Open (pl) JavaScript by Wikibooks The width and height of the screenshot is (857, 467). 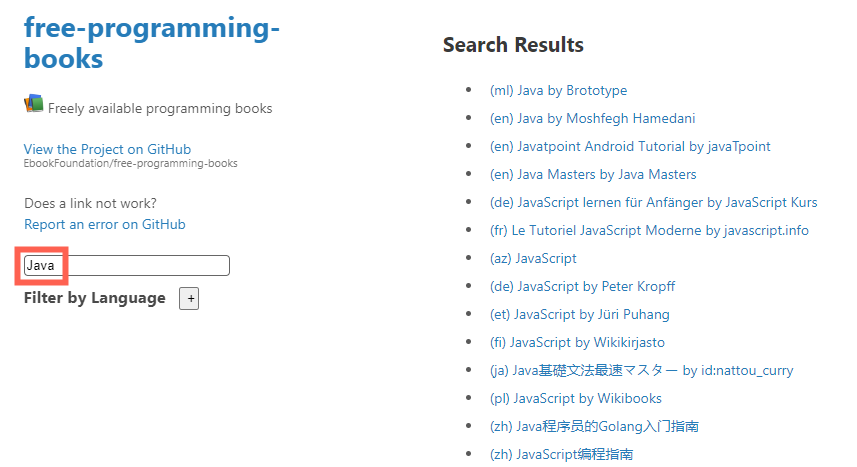click(x=576, y=398)
